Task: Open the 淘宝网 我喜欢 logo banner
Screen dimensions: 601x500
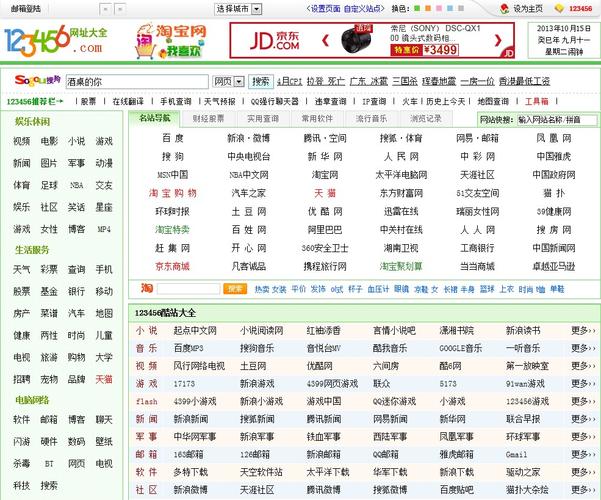Action: click(171, 41)
